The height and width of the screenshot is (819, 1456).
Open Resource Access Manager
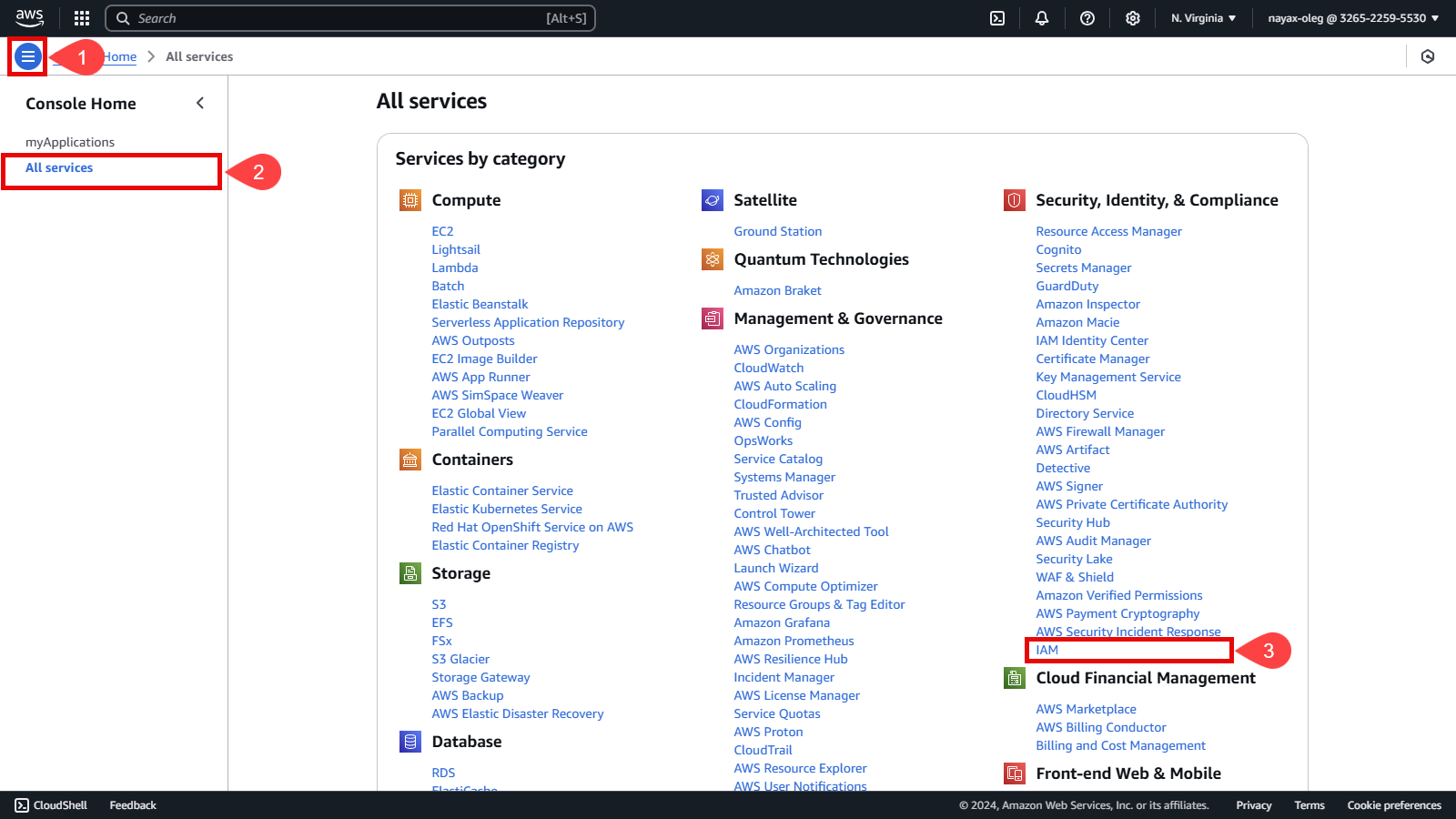[x=1108, y=231]
